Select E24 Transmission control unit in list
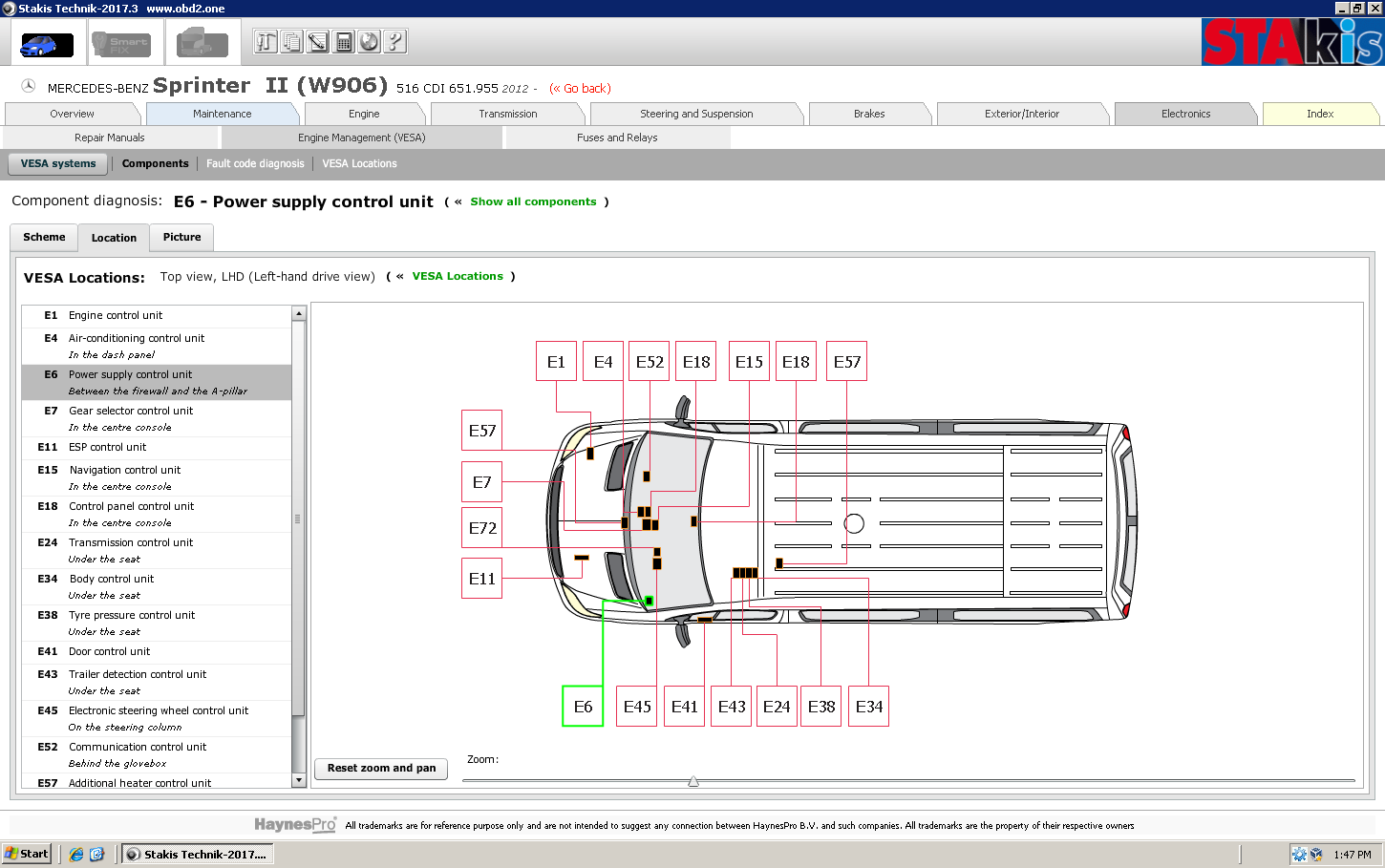Image resolution: width=1385 pixels, height=868 pixels. point(131,542)
